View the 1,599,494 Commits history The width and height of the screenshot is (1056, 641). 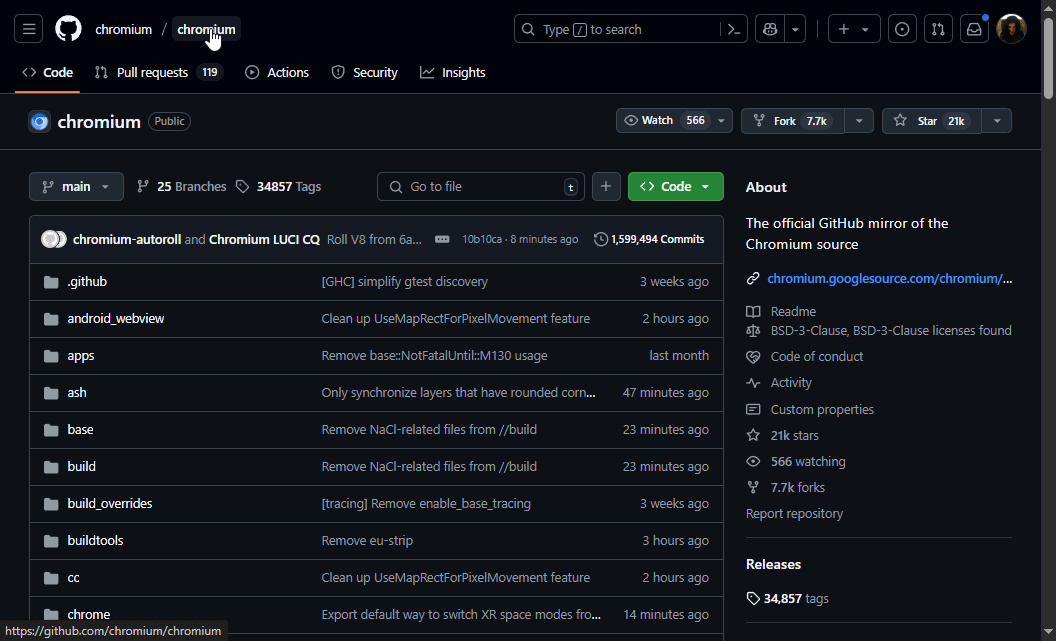click(649, 239)
